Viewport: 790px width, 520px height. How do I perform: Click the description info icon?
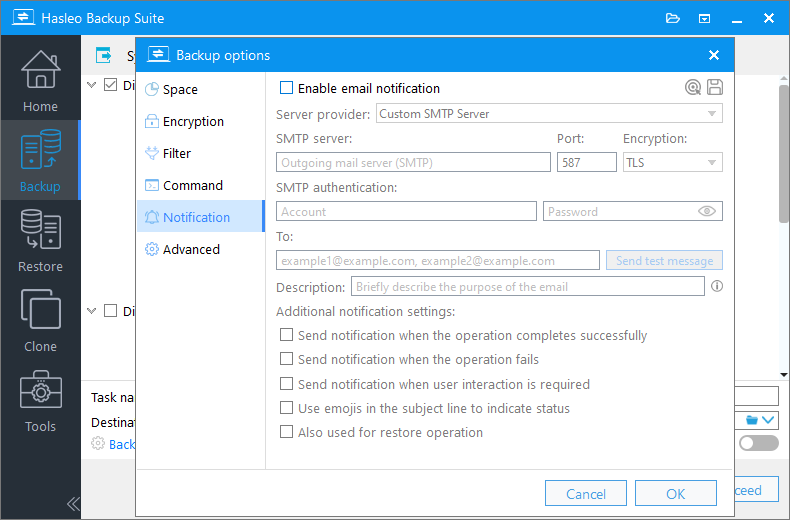[x=717, y=286]
